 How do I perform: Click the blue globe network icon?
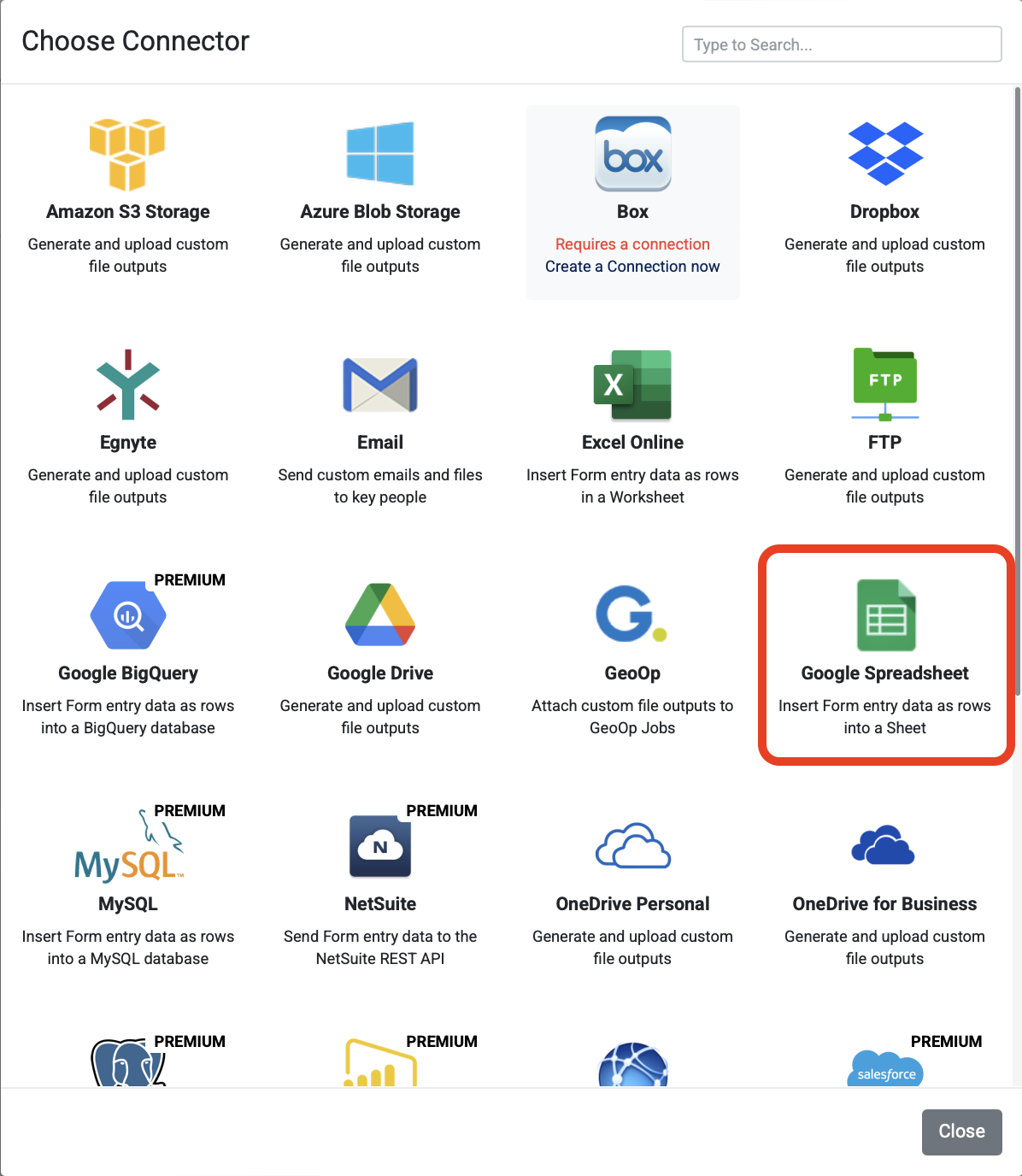pyautogui.click(x=633, y=1065)
